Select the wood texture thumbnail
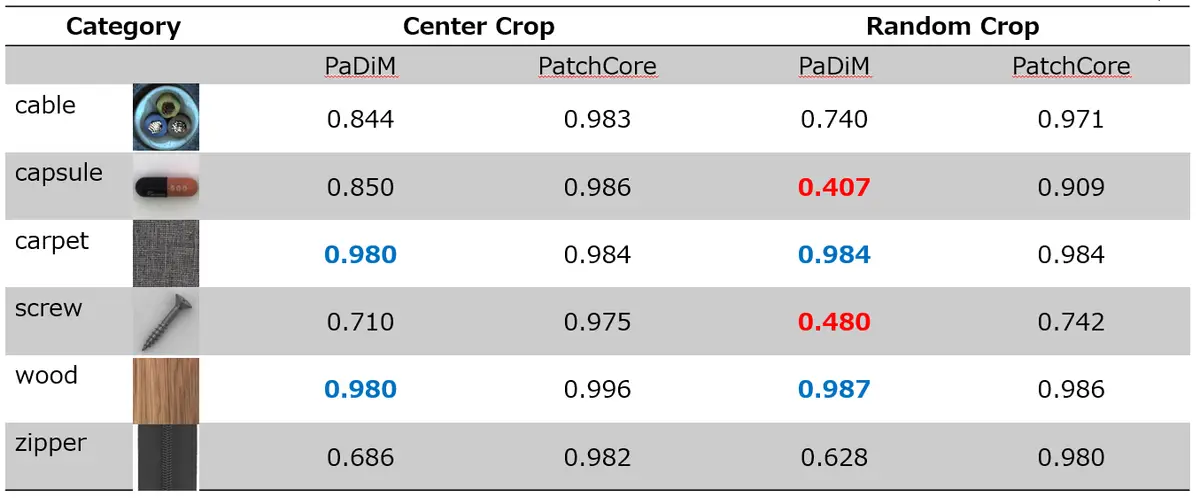1200x498 pixels. (x=165, y=390)
